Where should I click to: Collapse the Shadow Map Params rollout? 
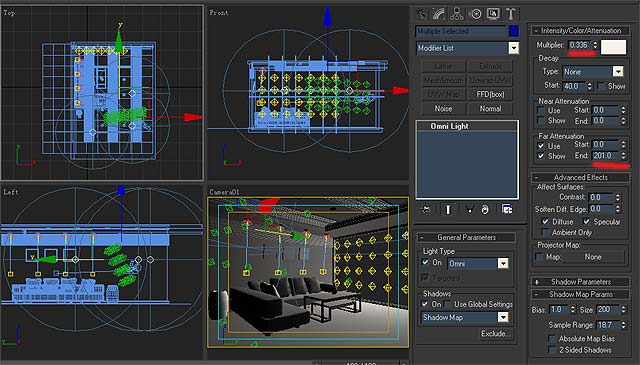[x=580, y=294]
